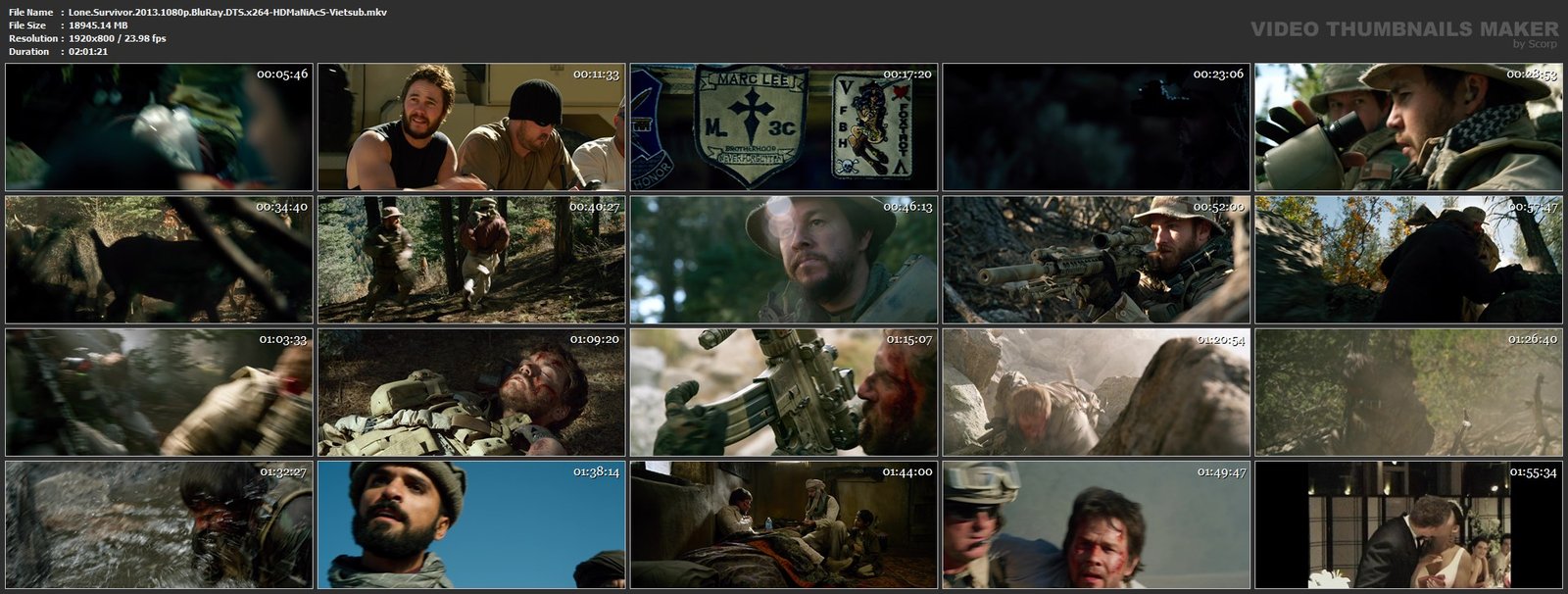The image size is (1568, 594).
Task: Select wedding scene thumbnail 01:55:34
Action: (x=1409, y=524)
